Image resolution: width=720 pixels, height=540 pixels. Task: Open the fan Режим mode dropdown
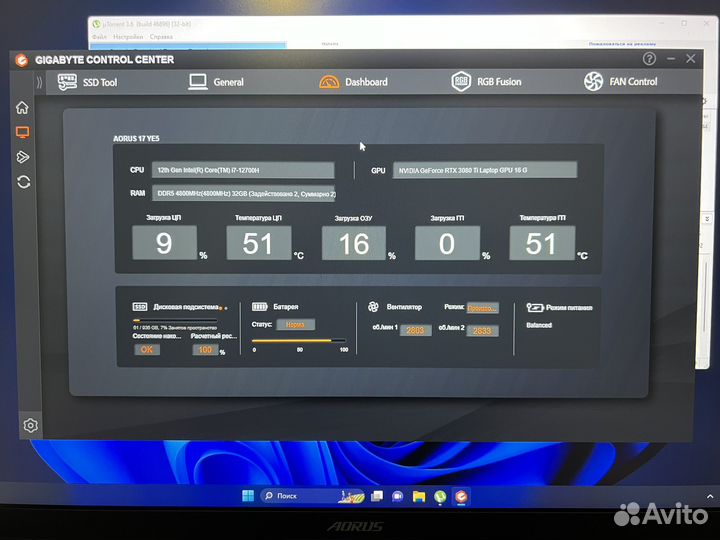click(482, 308)
